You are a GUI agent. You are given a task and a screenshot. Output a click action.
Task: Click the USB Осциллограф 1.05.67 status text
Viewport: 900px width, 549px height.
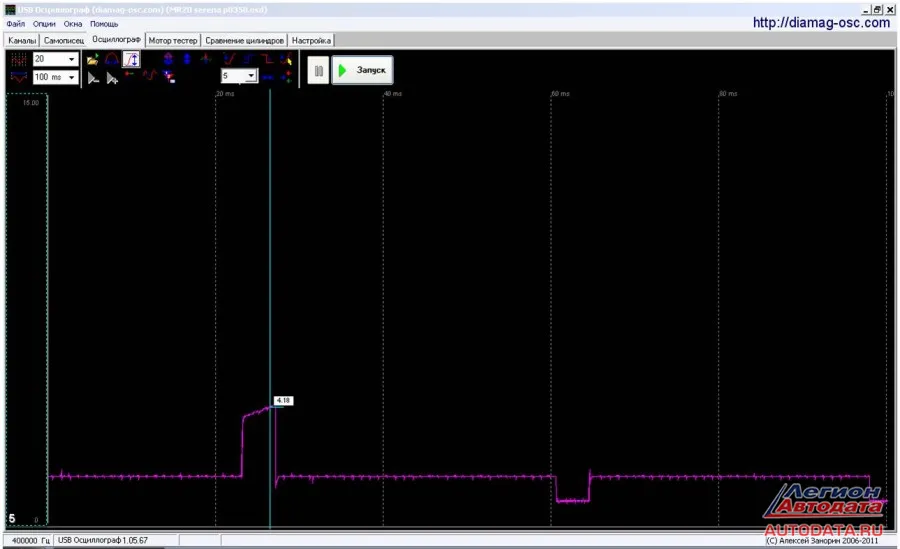[103, 540]
